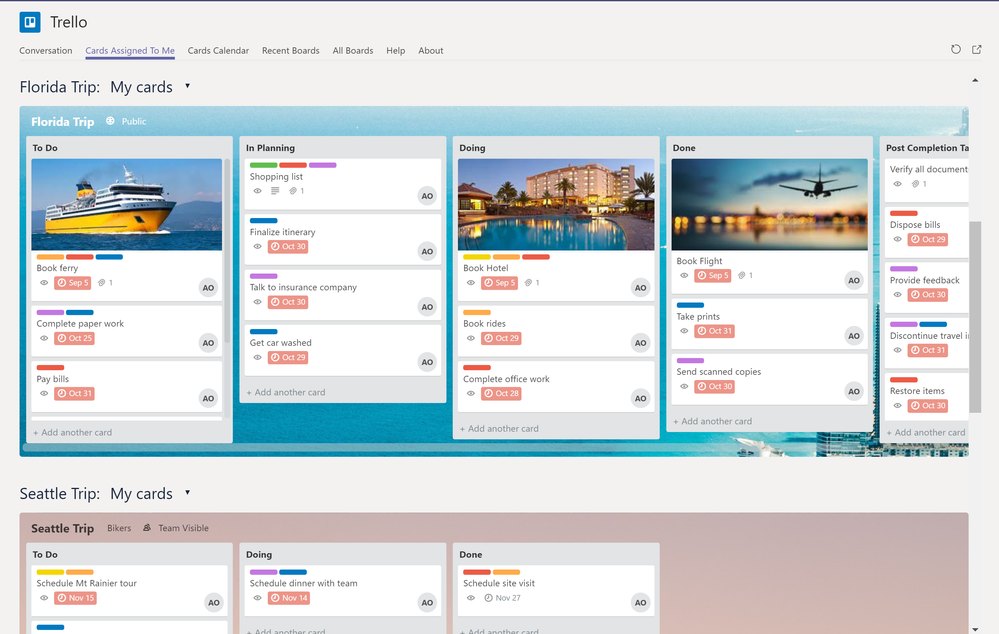Expand the Florida Trip My cards dropdown
The image size is (999, 634).
tap(187, 86)
